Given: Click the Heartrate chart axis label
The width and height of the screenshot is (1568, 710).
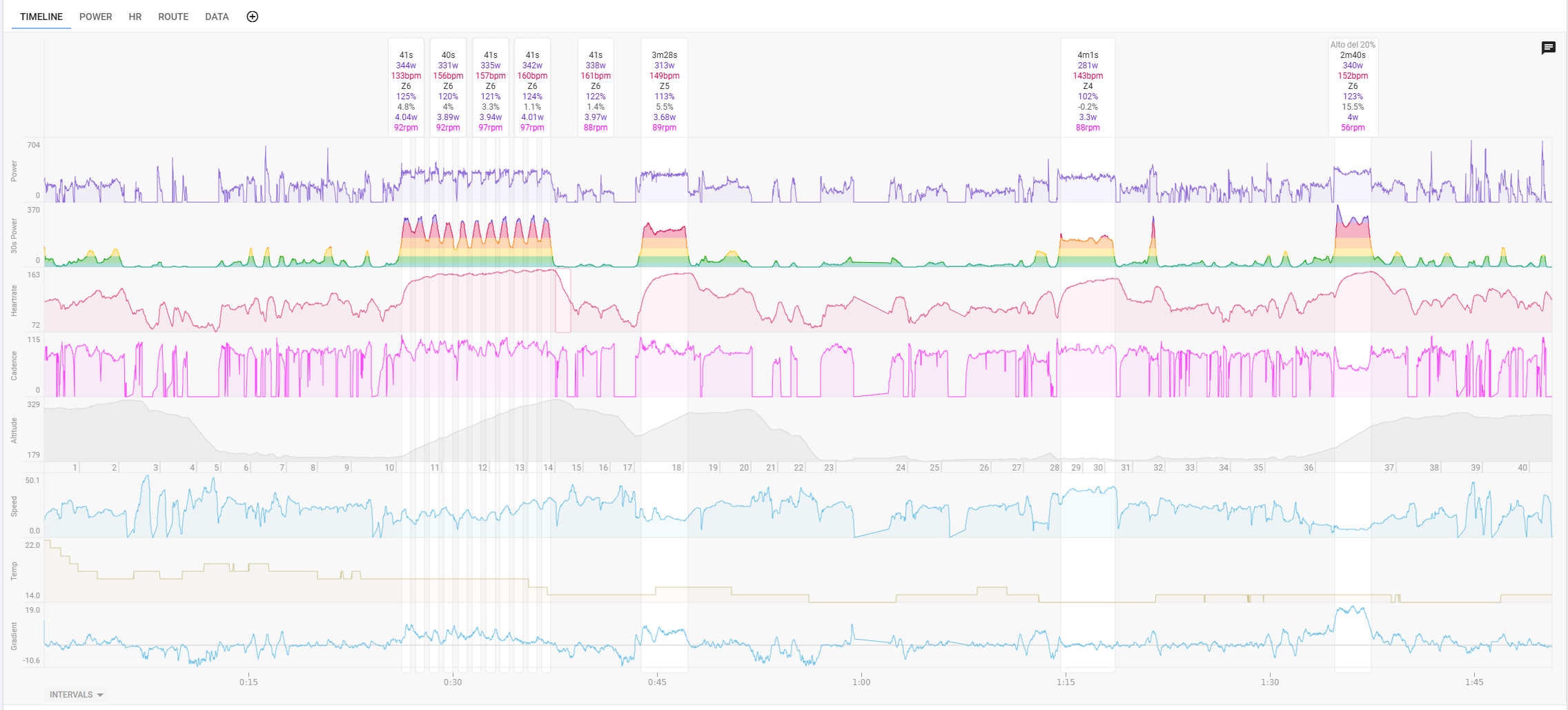Looking at the screenshot, I should (x=14, y=301).
